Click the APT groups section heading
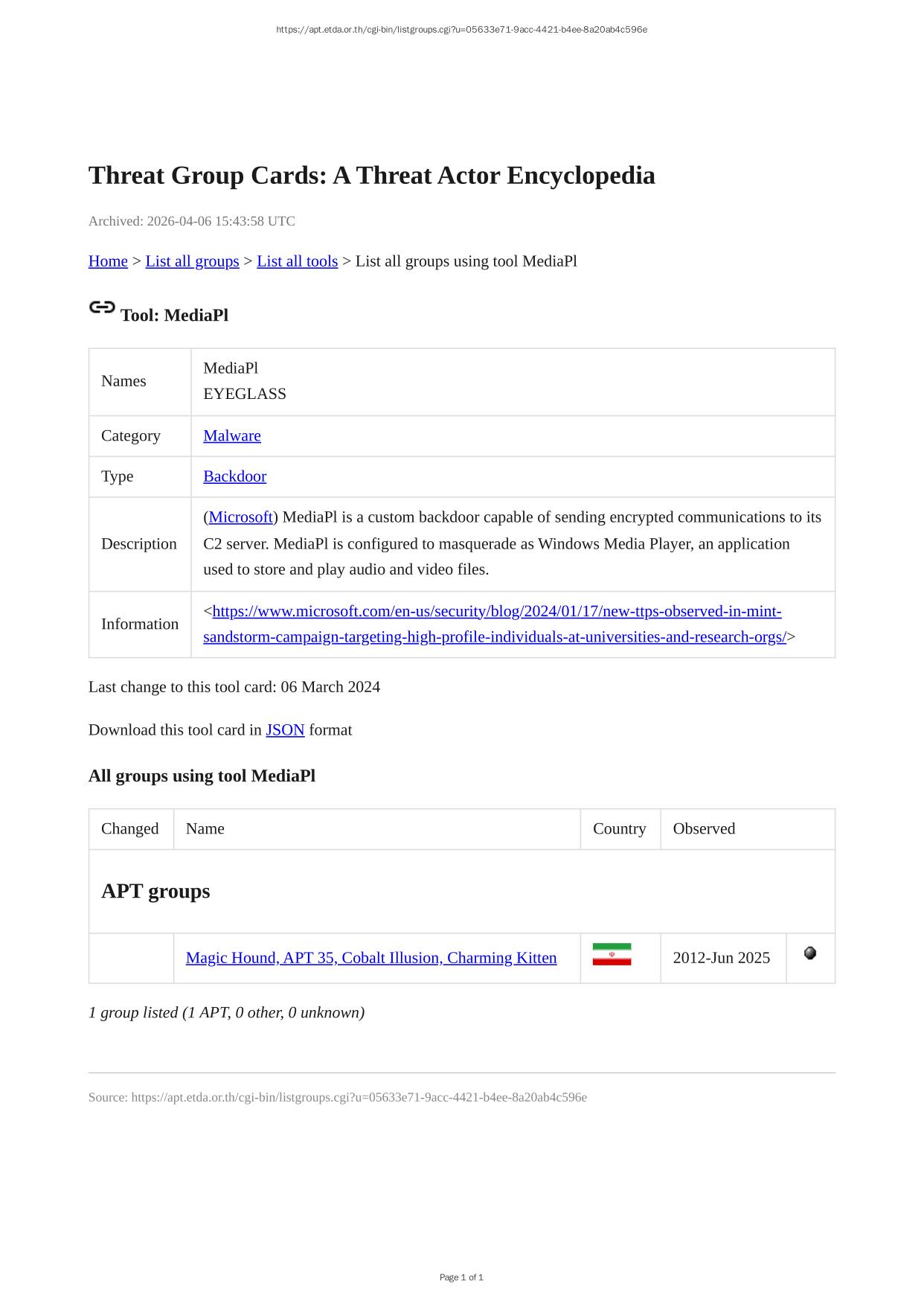924x1307 pixels. [155, 891]
